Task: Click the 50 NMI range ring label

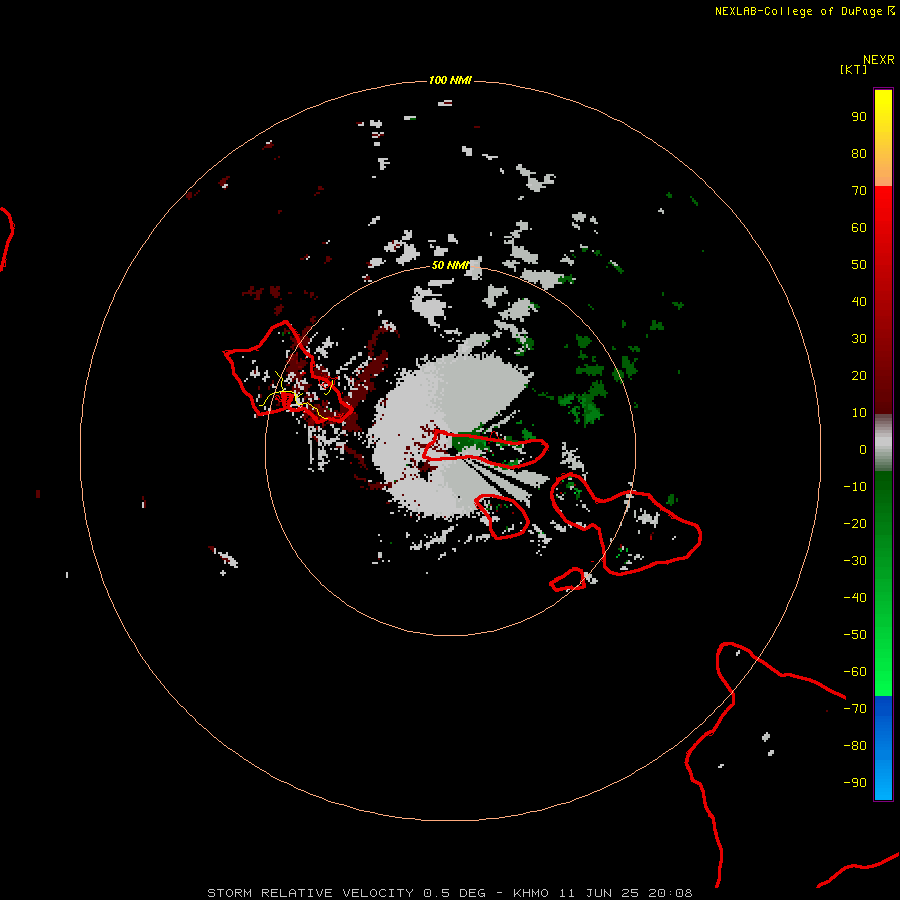Action: [451, 265]
